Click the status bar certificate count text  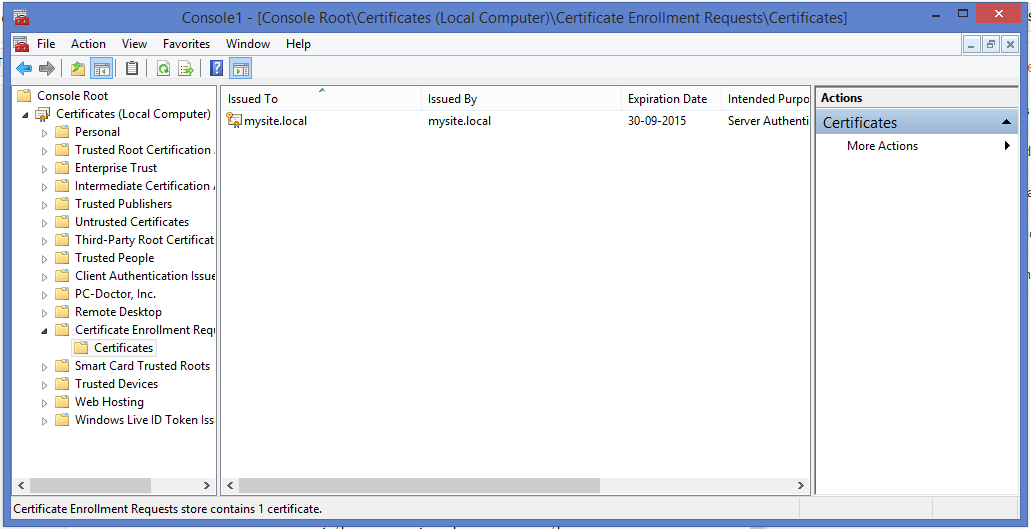168,509
